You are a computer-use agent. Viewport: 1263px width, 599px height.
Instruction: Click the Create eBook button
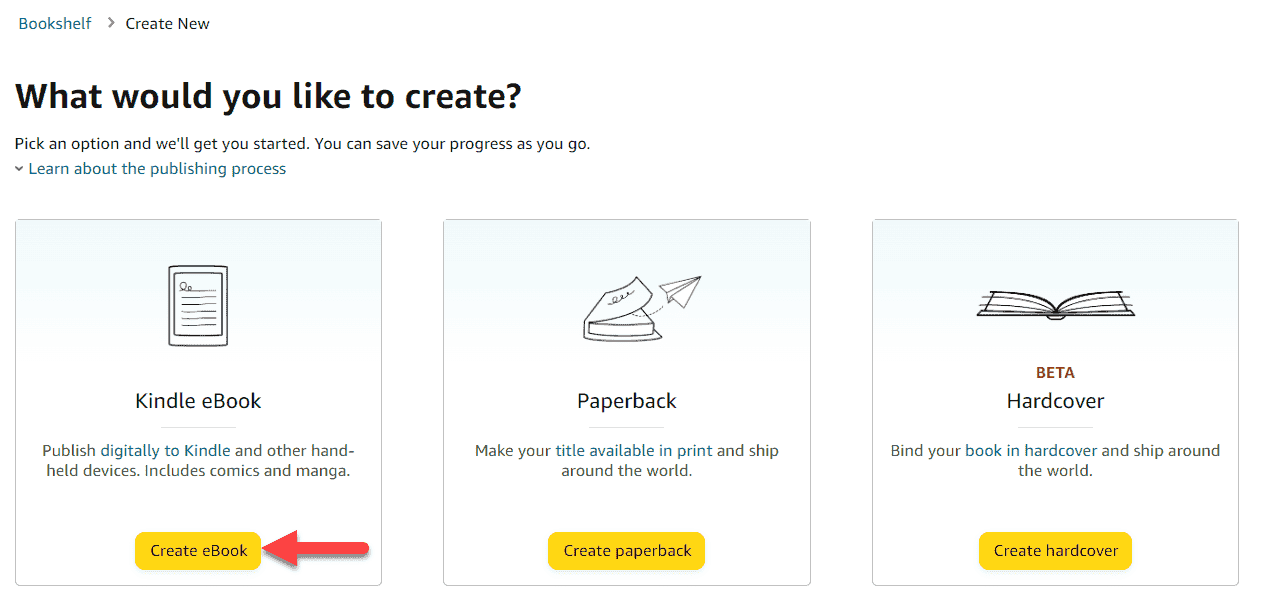(x=198, y=551)
